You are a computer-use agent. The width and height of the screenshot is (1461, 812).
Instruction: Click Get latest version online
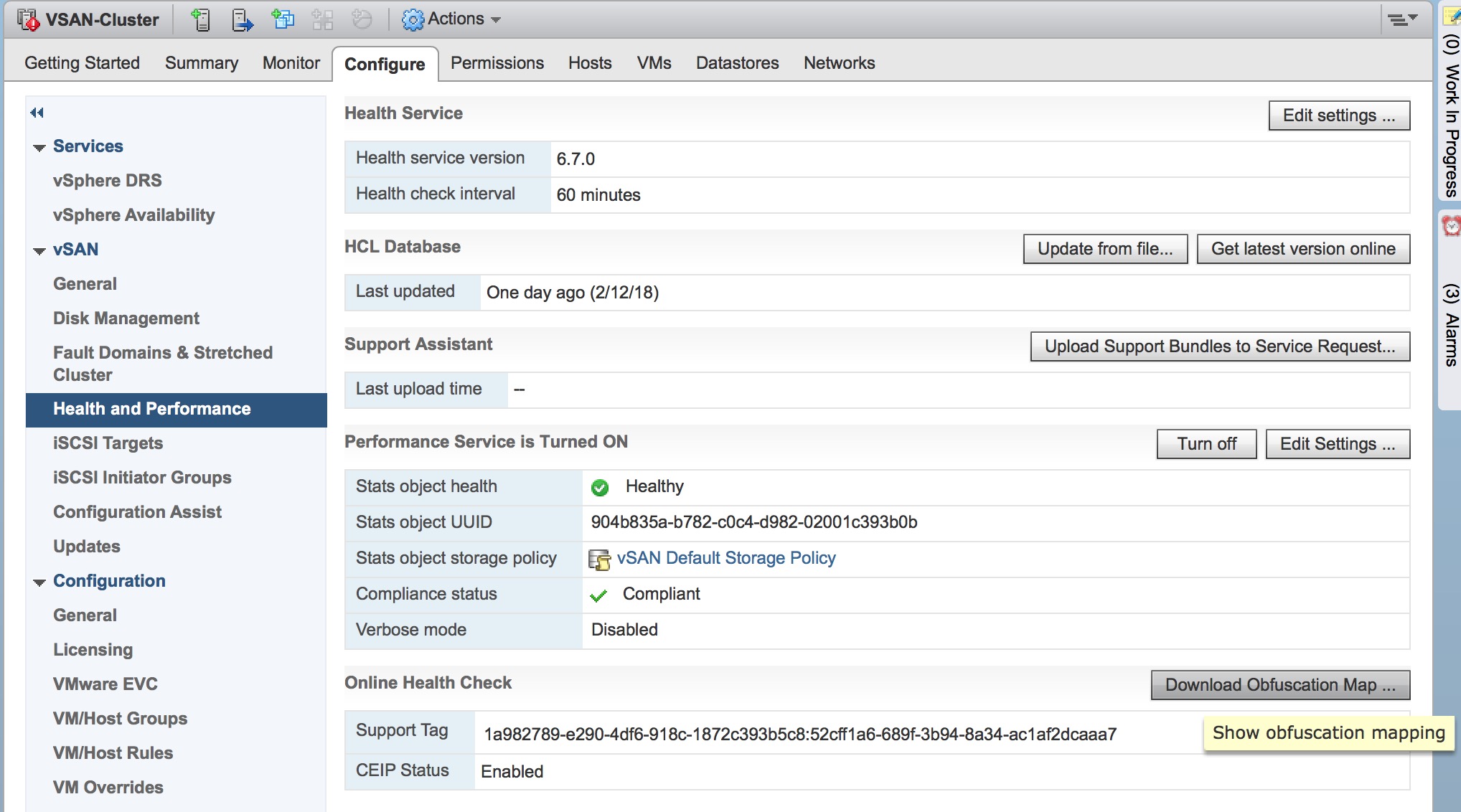click(1303, 249)
